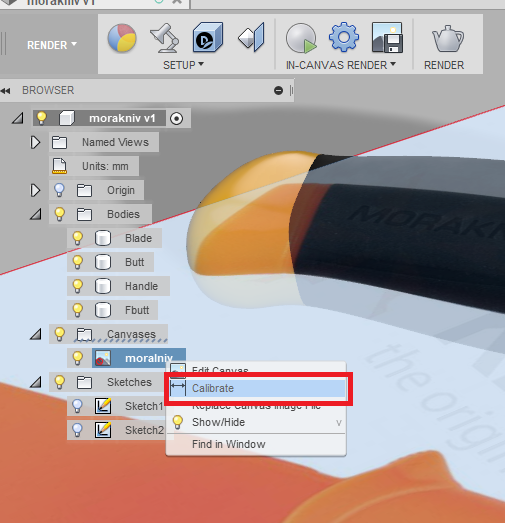The image size is (505, 523).
Task: Click Capture Image save icon
Action: pyautogui.click(x=387, y=38)
